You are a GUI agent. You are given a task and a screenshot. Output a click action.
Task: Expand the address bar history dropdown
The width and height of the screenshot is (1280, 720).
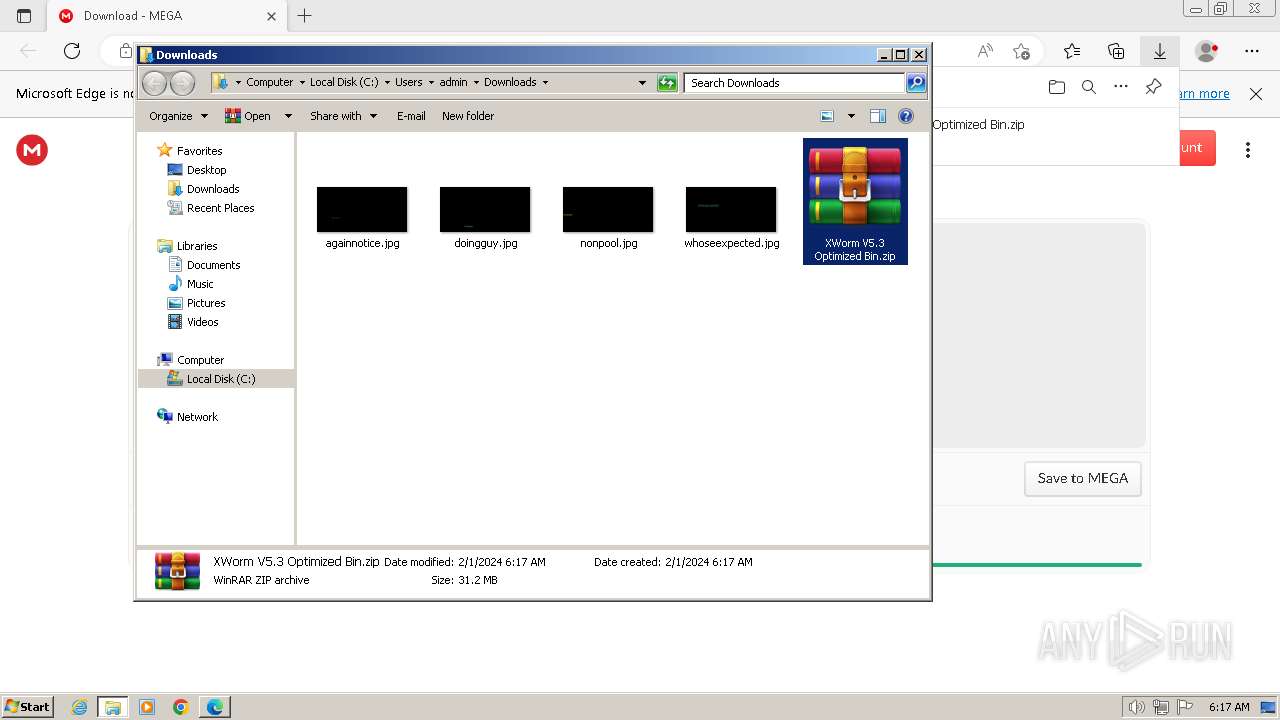[x=642, y=83]
